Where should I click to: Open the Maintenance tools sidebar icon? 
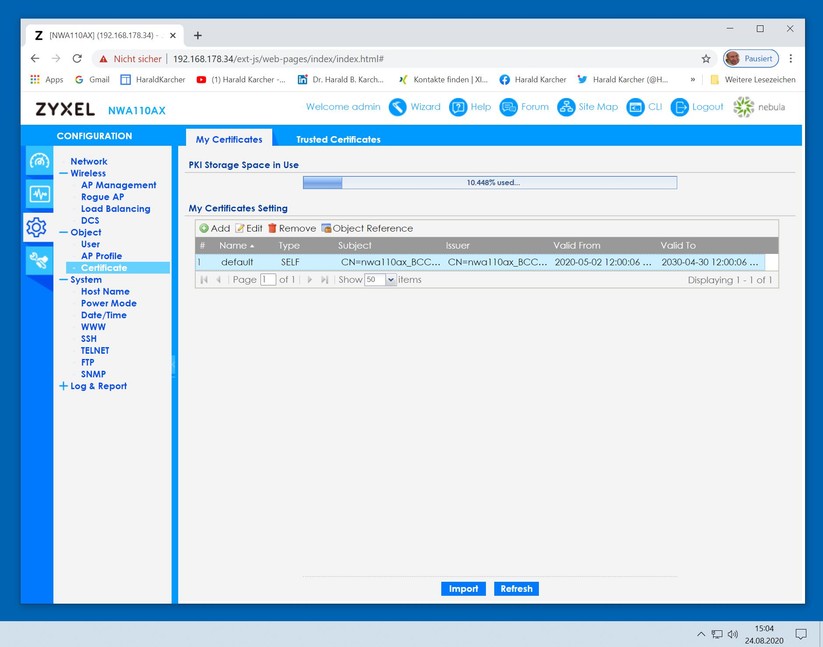(38, 261)
